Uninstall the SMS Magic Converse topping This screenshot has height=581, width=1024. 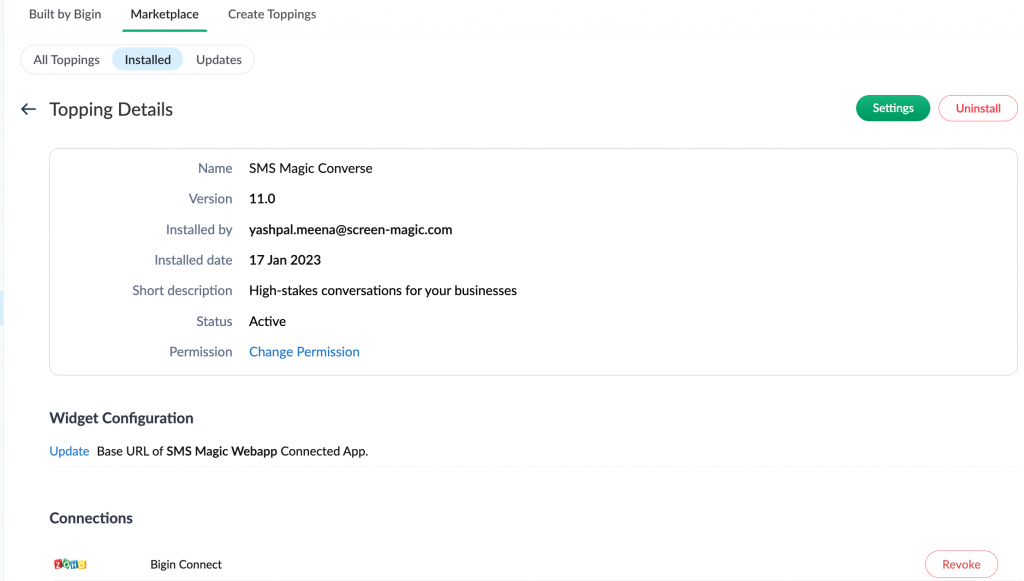point(978,108)
